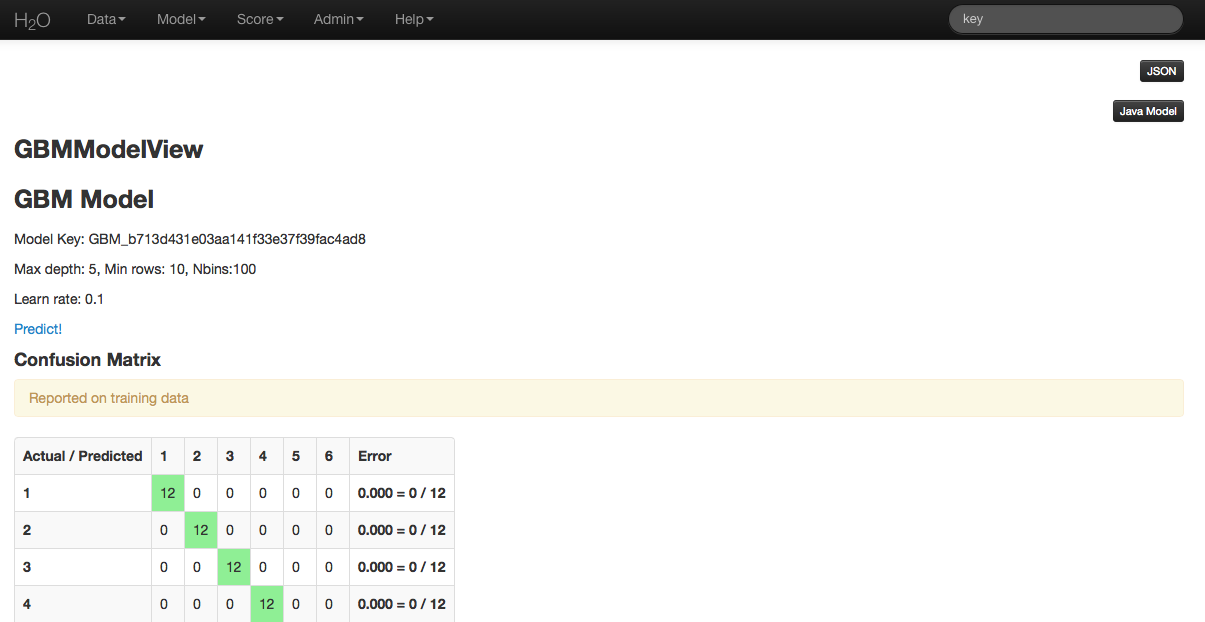This screenshot has width=1205, height=622.
Task: Click the Reported on training data banner
Action: [598, 398]
